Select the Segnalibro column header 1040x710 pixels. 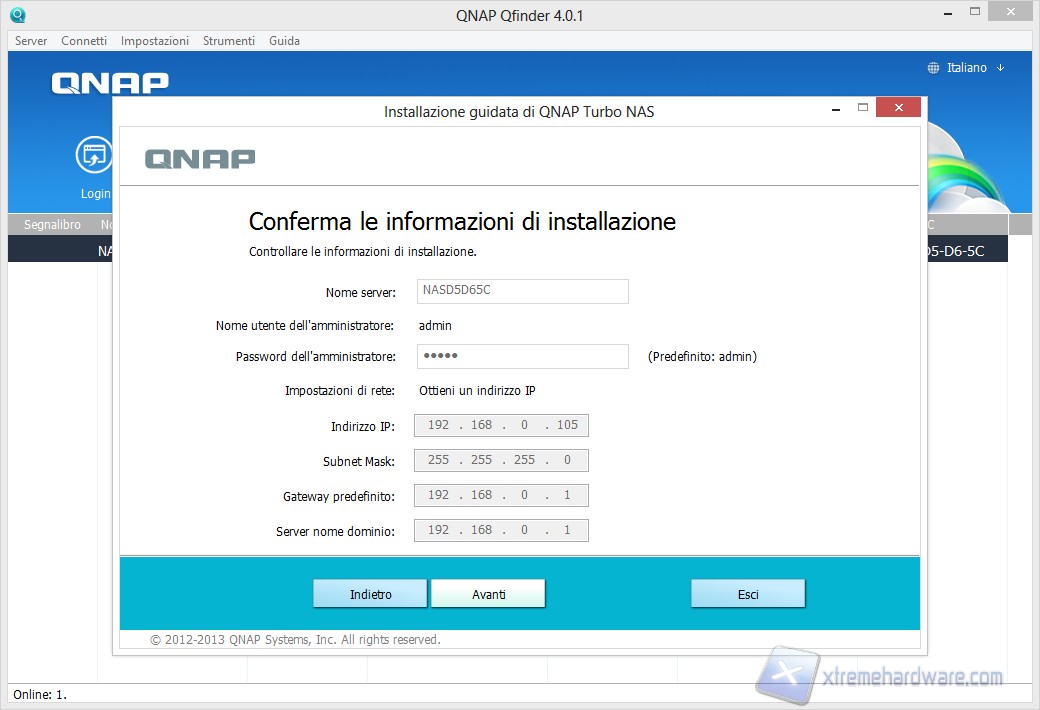pyautogui.click(x=52, y=225)
